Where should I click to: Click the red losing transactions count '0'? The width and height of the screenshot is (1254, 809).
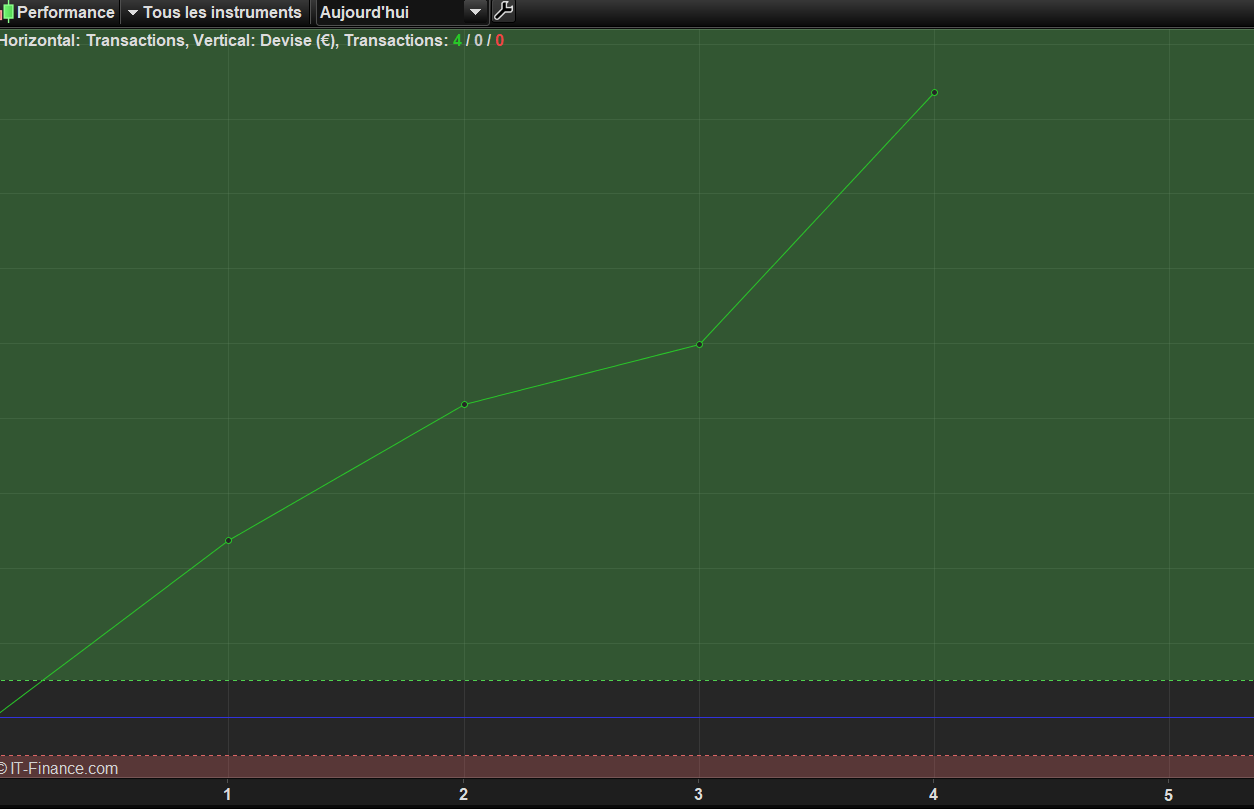click(x=500, y=41)
